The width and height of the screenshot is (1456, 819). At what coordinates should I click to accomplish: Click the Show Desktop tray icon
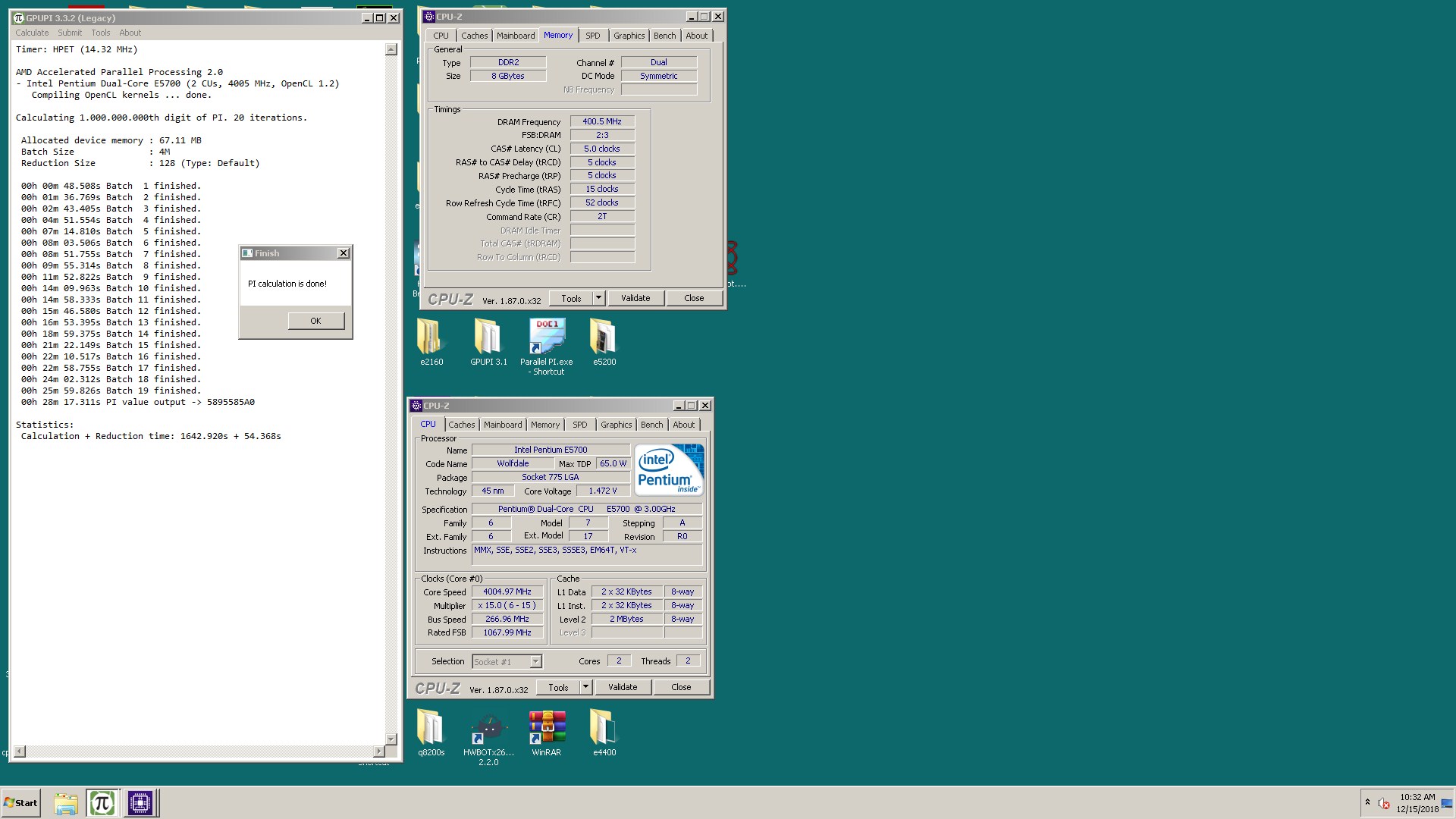[x=1447, y=803]
